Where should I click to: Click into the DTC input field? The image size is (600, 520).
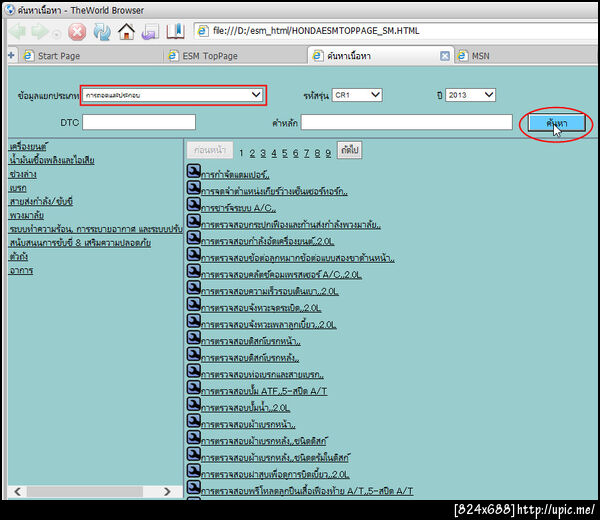[x=139, y=122]
